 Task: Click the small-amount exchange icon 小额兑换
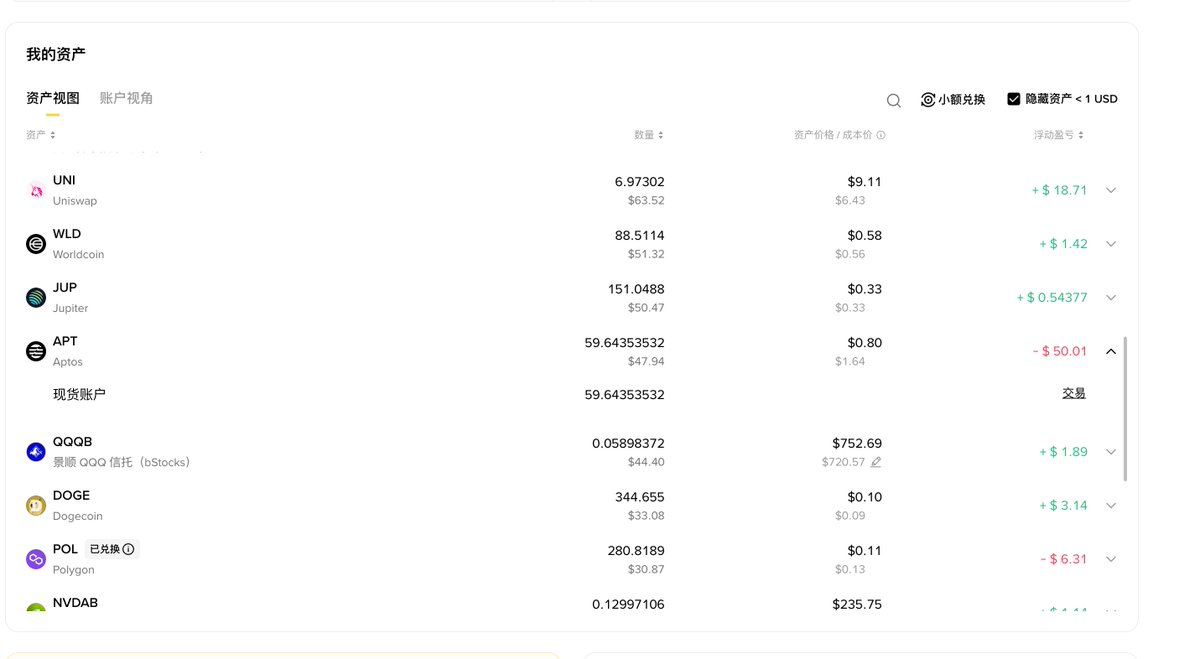(928, 99)
